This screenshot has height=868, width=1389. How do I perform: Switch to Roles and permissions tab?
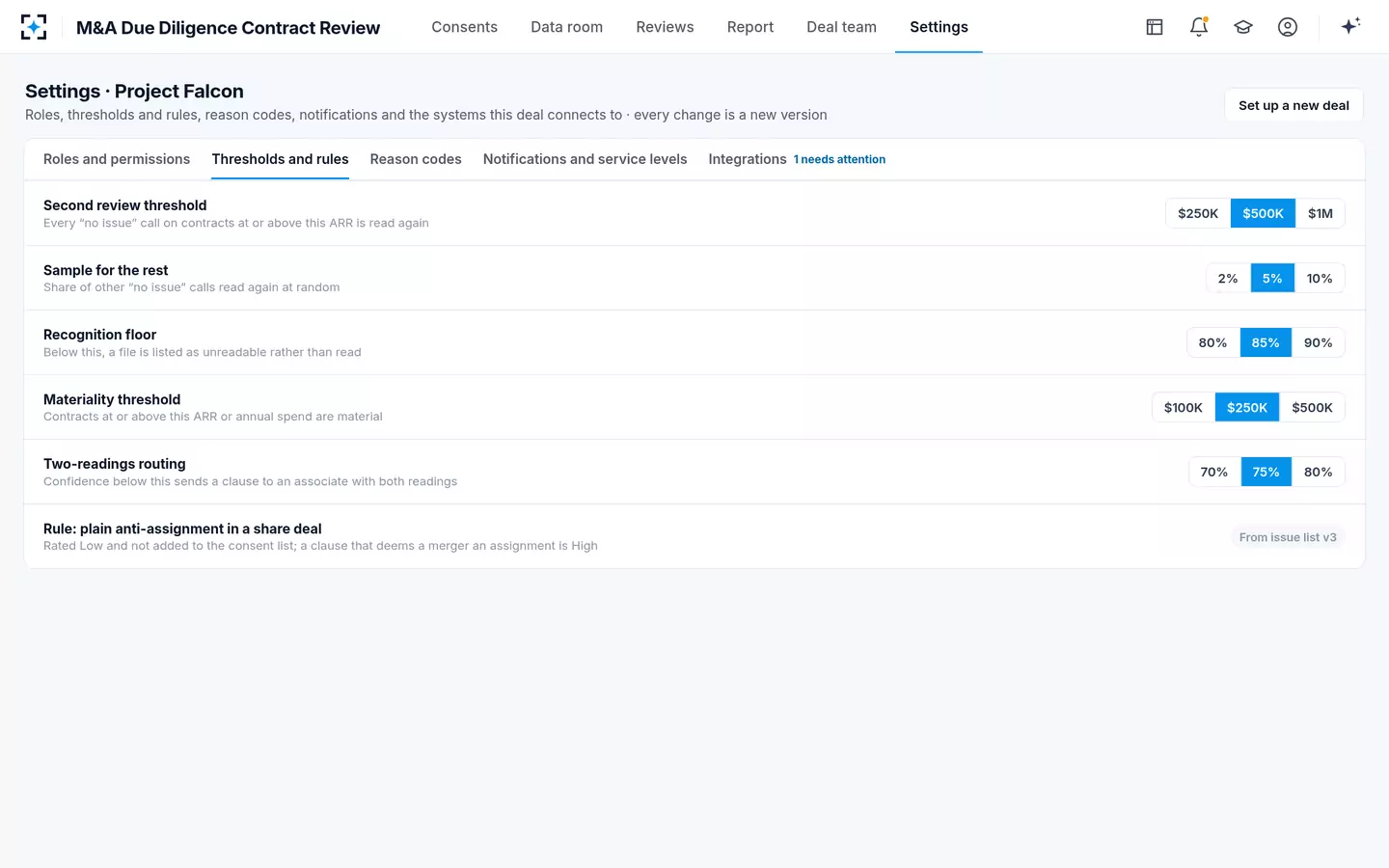(x=117, y=159)
